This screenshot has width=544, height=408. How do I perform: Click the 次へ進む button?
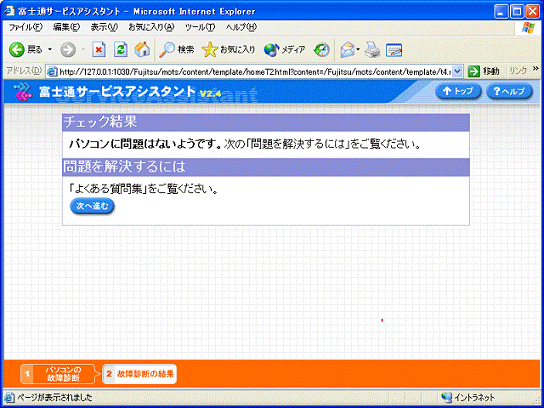(92, 206)
